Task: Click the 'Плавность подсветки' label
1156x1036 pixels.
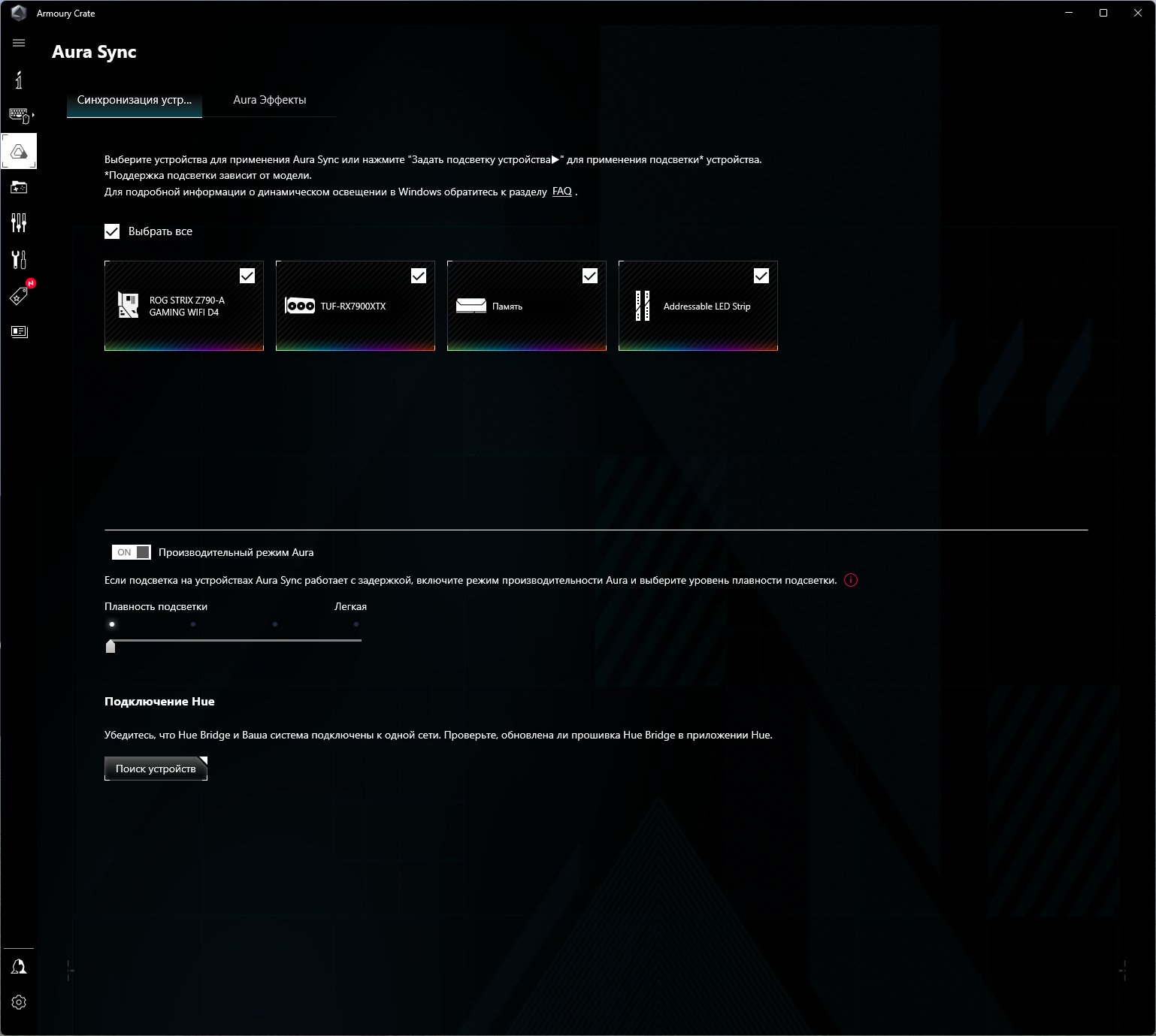Action: click(156, 606)
